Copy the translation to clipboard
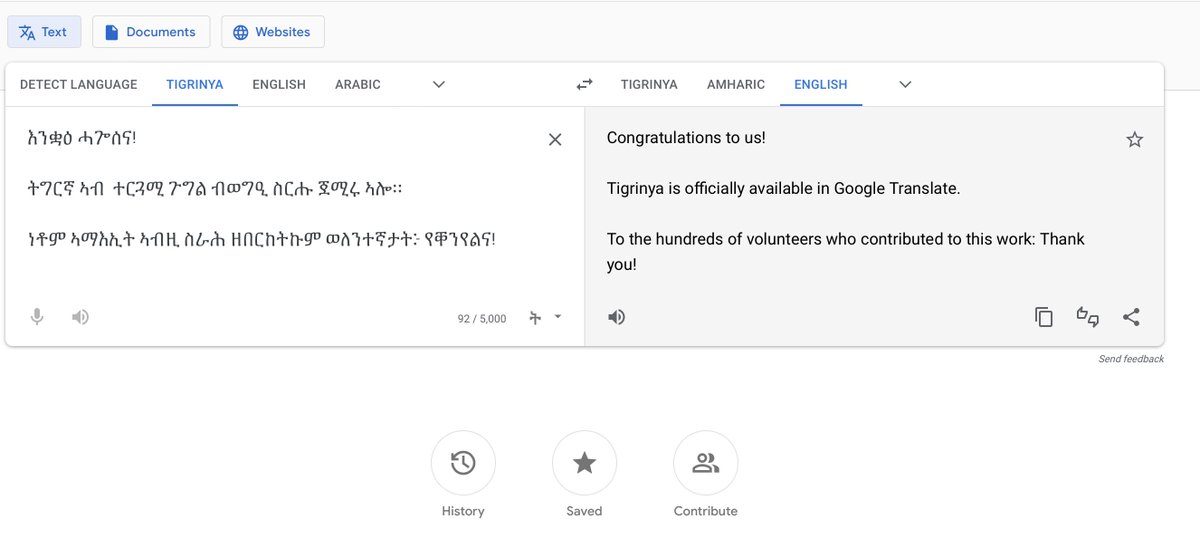The height and width of the screenshot is (548, 1200). 1044,317
